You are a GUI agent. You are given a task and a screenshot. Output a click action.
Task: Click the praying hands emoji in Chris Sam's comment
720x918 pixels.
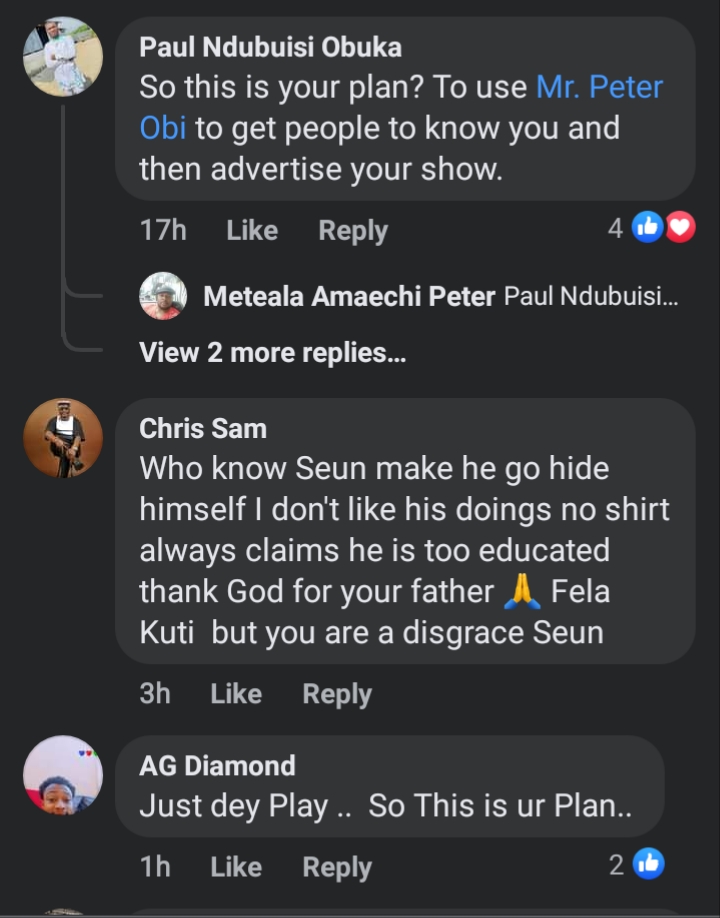coord(522,591)
